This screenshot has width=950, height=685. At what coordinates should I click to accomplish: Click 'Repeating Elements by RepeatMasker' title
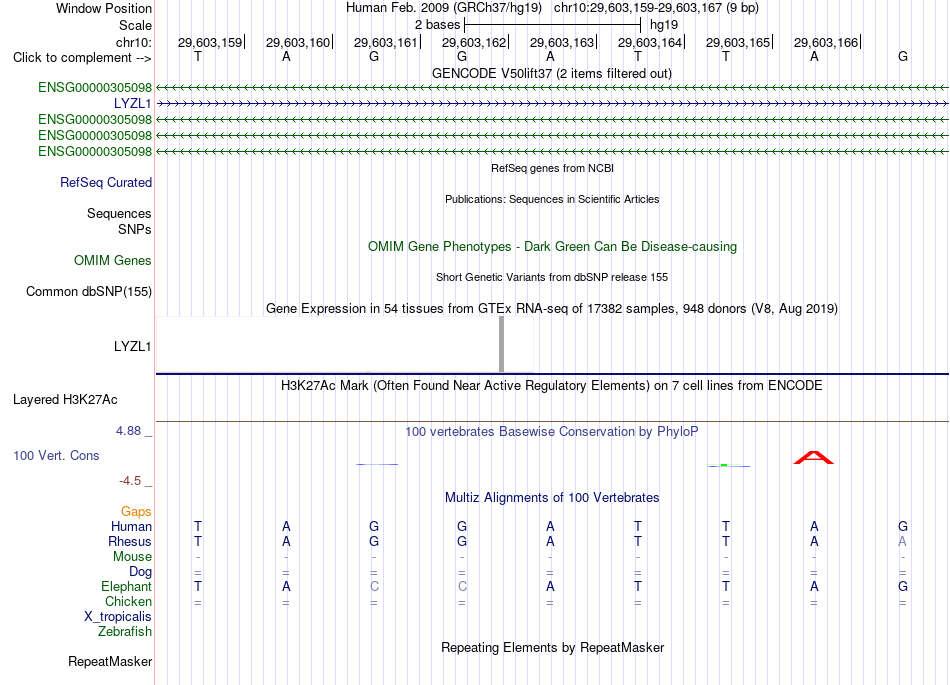(x=552, y=648)
